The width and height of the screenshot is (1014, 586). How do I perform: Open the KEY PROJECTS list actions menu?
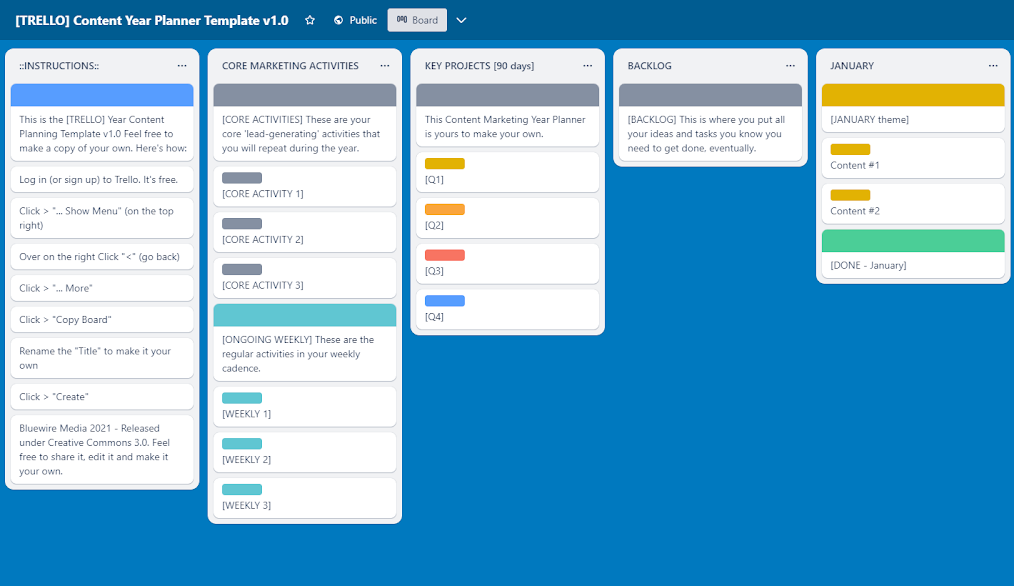pyautogui.click(x=588, y=66)
